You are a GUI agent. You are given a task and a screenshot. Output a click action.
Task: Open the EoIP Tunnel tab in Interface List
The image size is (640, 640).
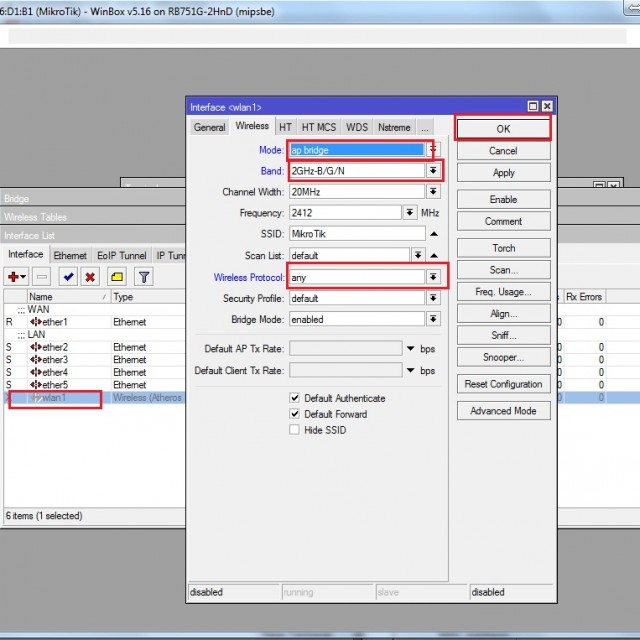click(122, 256)
